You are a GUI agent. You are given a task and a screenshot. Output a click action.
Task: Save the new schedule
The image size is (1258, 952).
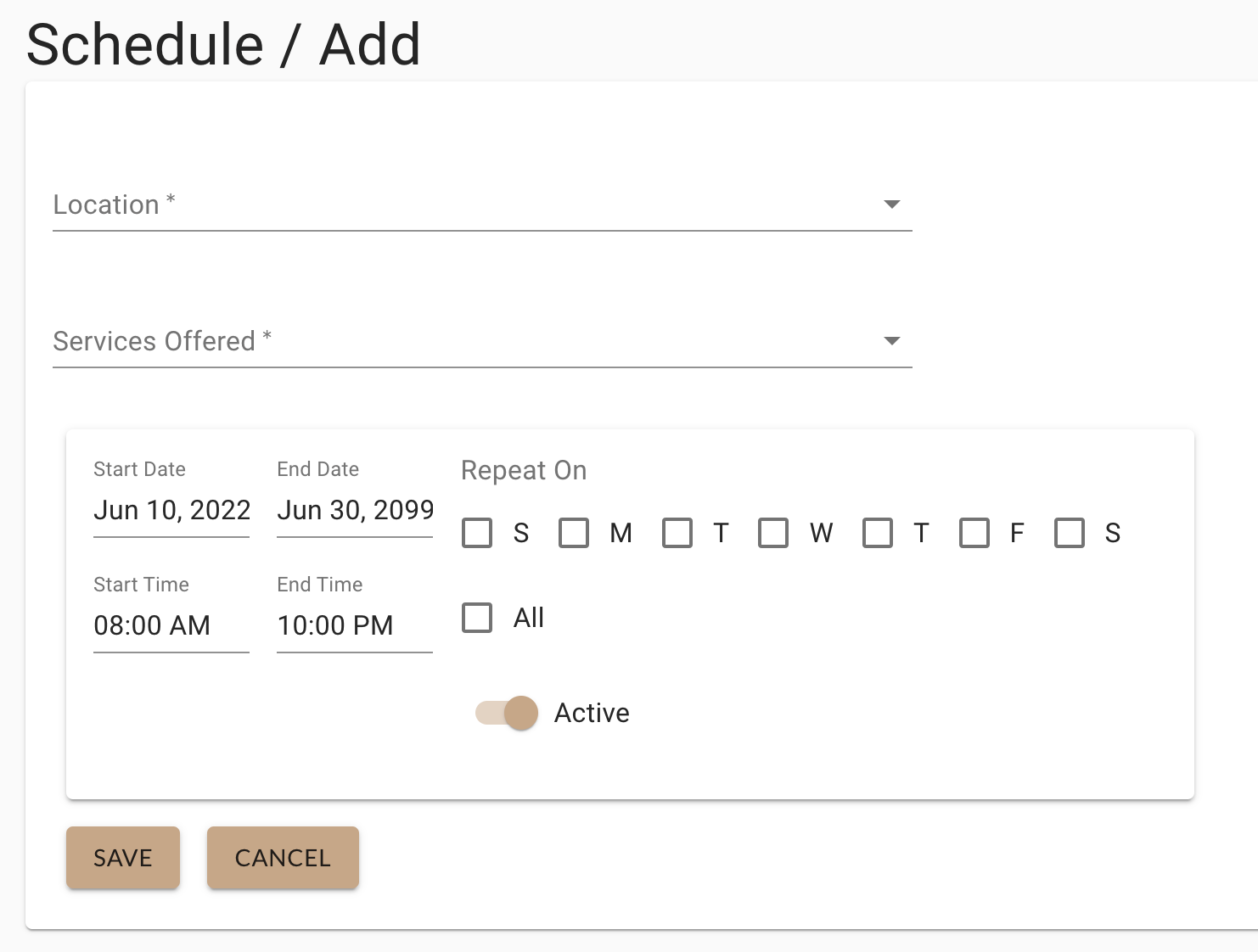(x=123, y=858)
